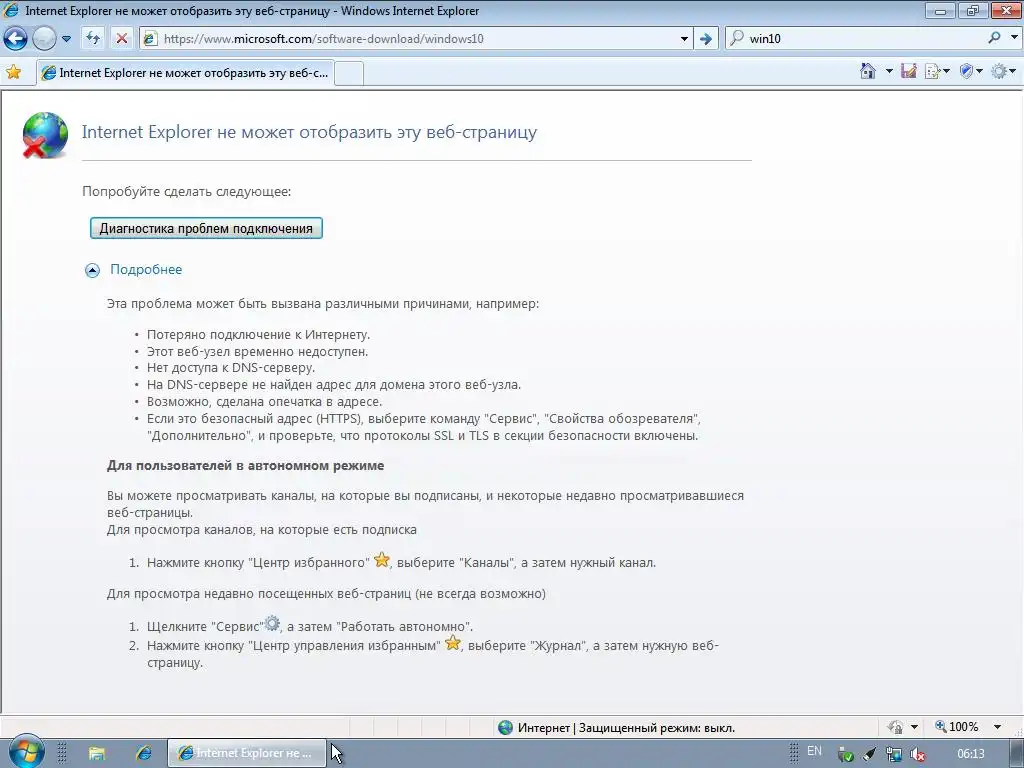Expand the Page menu dropdown arrow
Screen dimensions: 1024x768
pos(946,71)
